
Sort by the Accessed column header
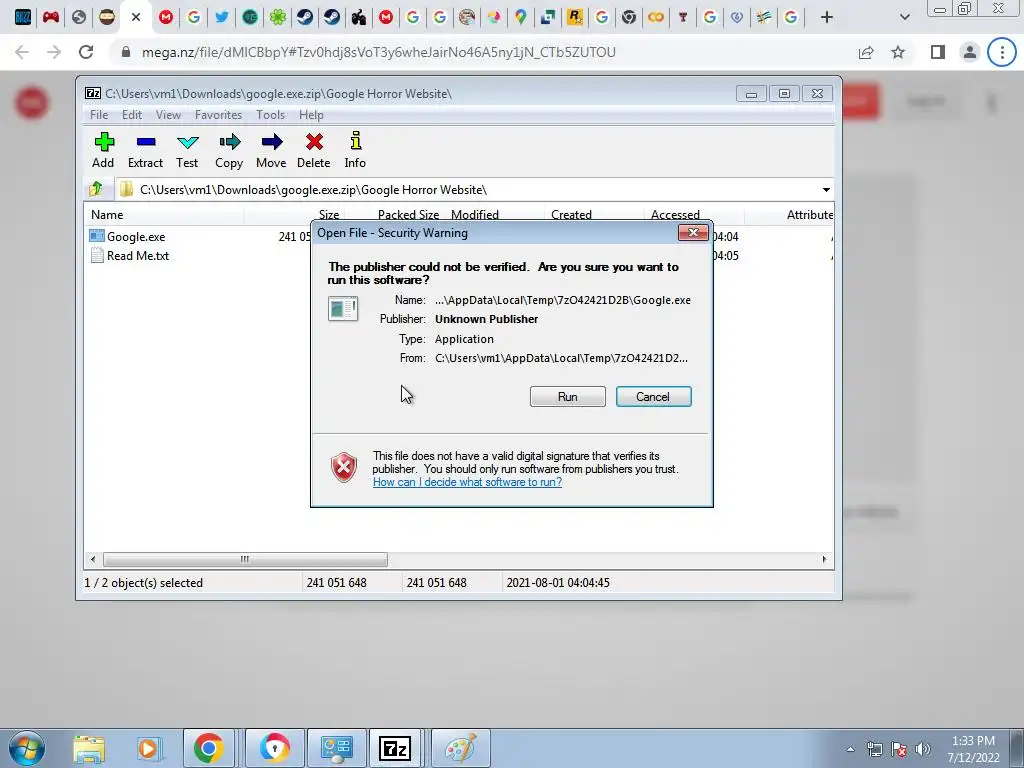pyautogui.click(x=675, y=215)
